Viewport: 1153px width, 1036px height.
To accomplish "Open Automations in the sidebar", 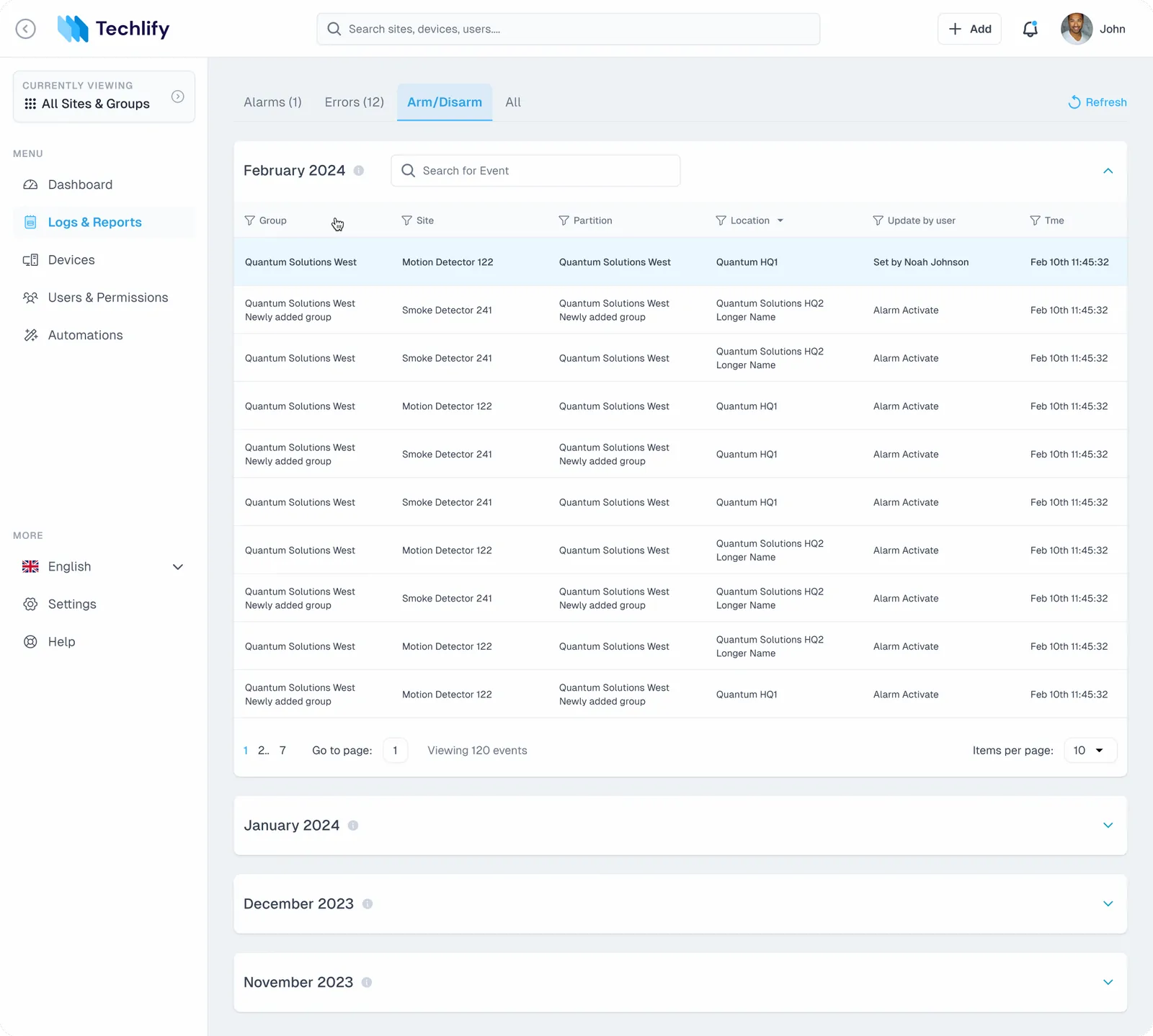I will [104, 335].
